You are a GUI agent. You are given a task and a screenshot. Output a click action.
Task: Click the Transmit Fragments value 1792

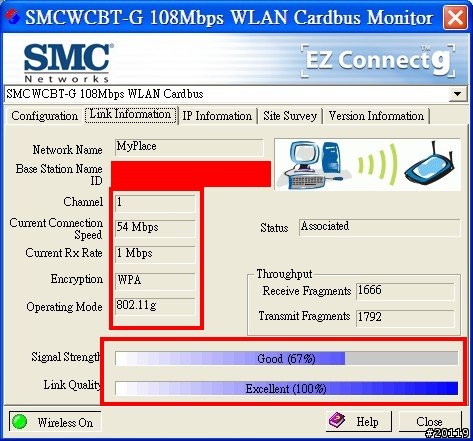405,318
